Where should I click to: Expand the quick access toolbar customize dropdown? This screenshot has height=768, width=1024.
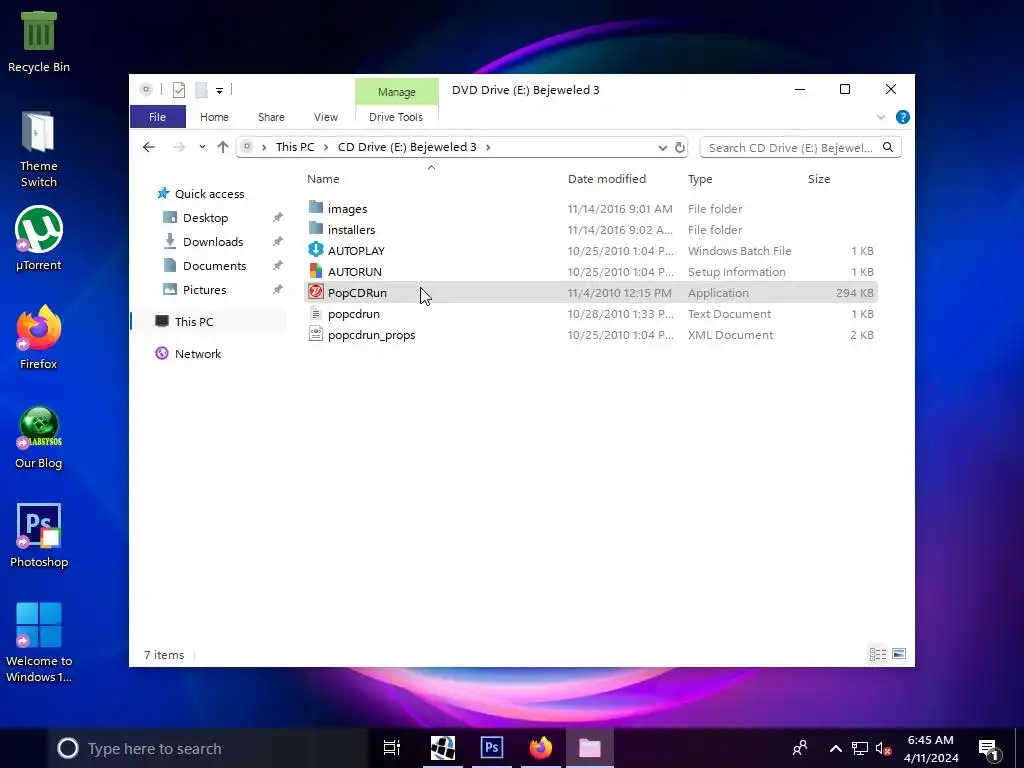(219, 90)
